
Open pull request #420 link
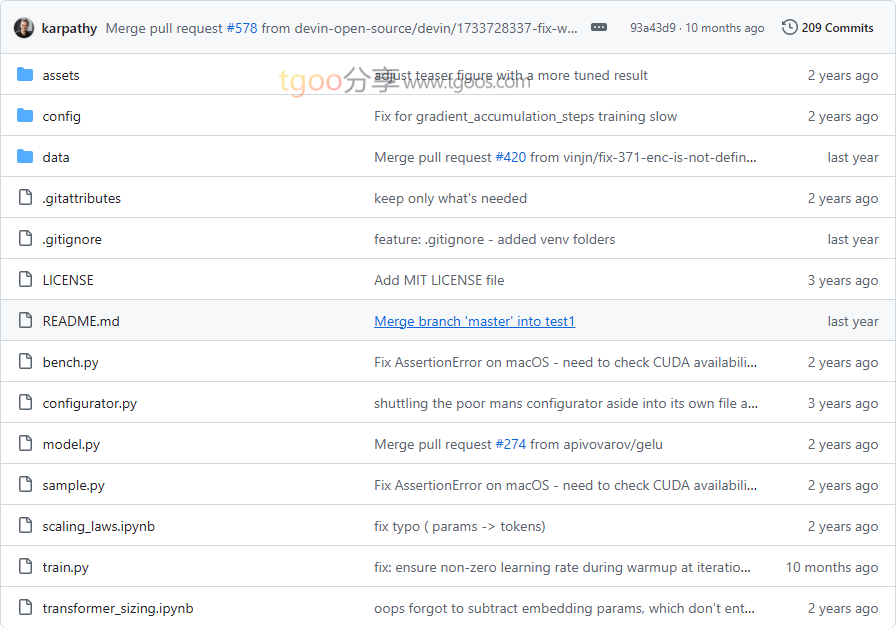510,157
